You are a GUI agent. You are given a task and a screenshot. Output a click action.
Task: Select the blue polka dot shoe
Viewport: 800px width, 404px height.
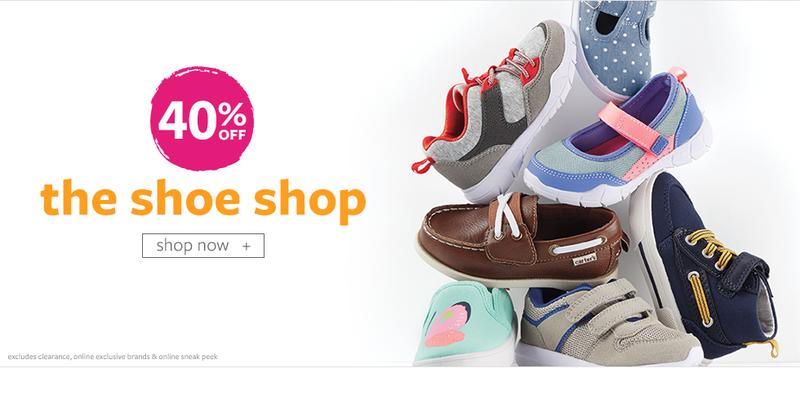coord(615,48)
